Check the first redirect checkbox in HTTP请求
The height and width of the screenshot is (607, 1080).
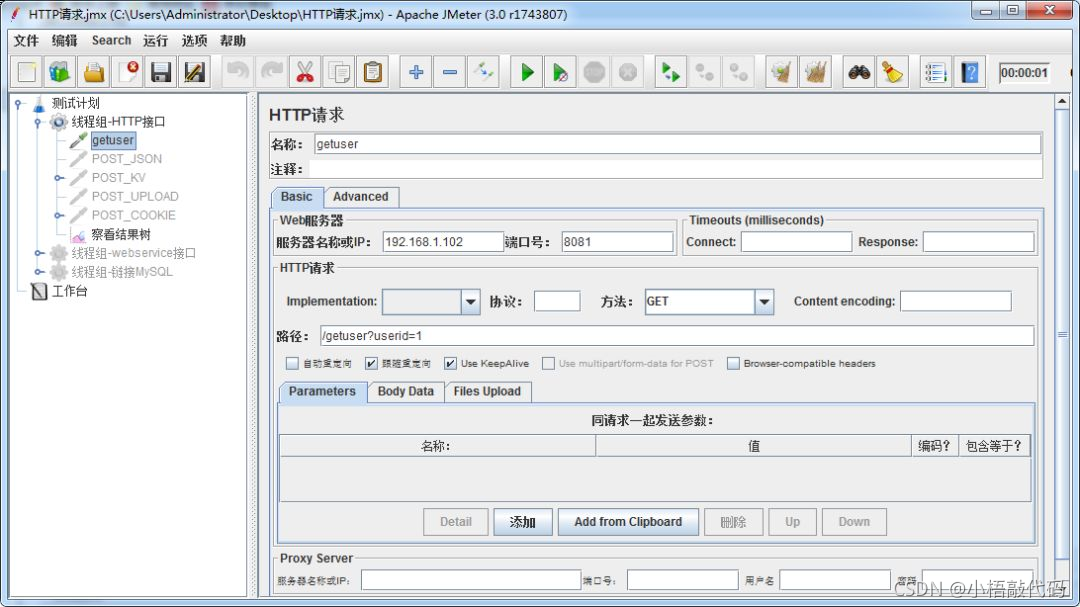(292, 363)
